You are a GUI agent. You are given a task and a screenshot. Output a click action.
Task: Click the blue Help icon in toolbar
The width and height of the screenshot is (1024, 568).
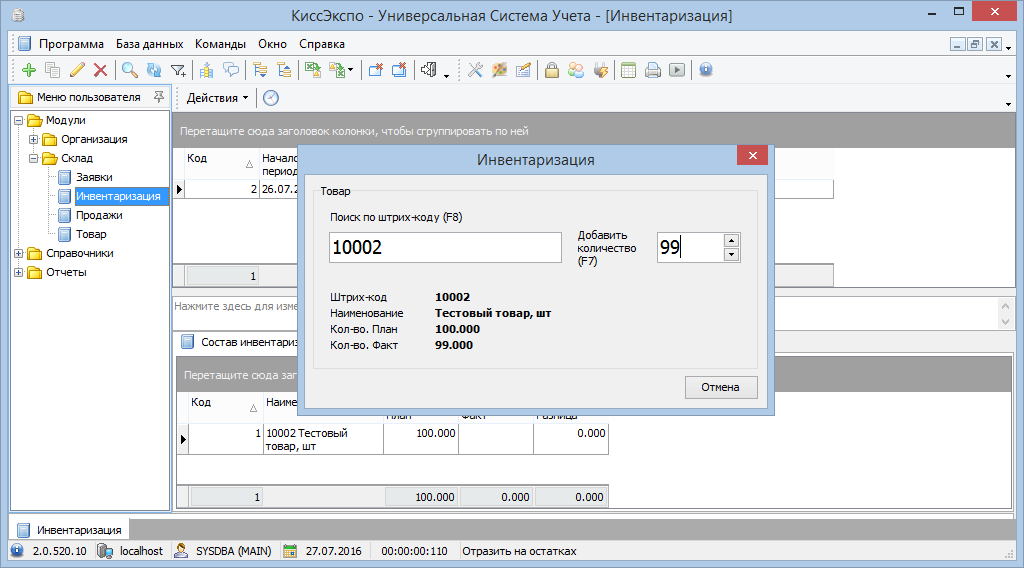(x=706, y=70)
